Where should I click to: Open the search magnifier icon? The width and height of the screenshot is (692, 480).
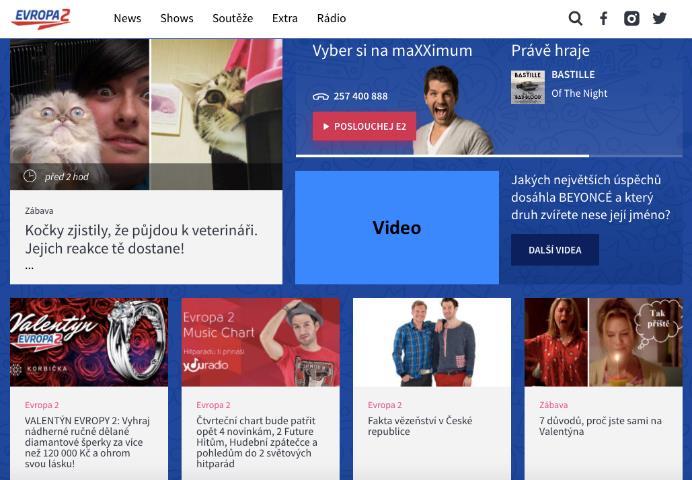pos(575,19)
